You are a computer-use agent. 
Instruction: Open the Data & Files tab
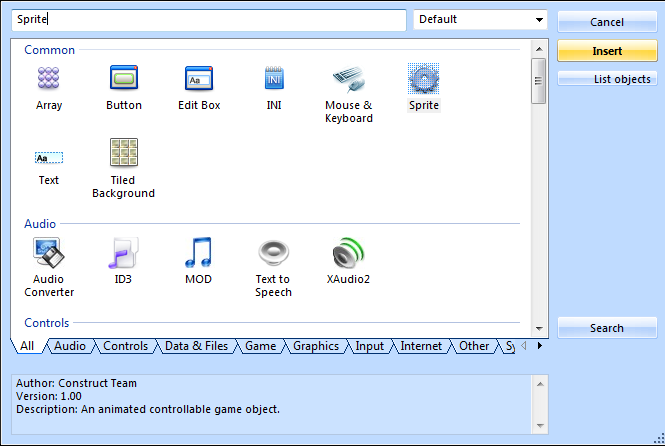tap(196, 346)
